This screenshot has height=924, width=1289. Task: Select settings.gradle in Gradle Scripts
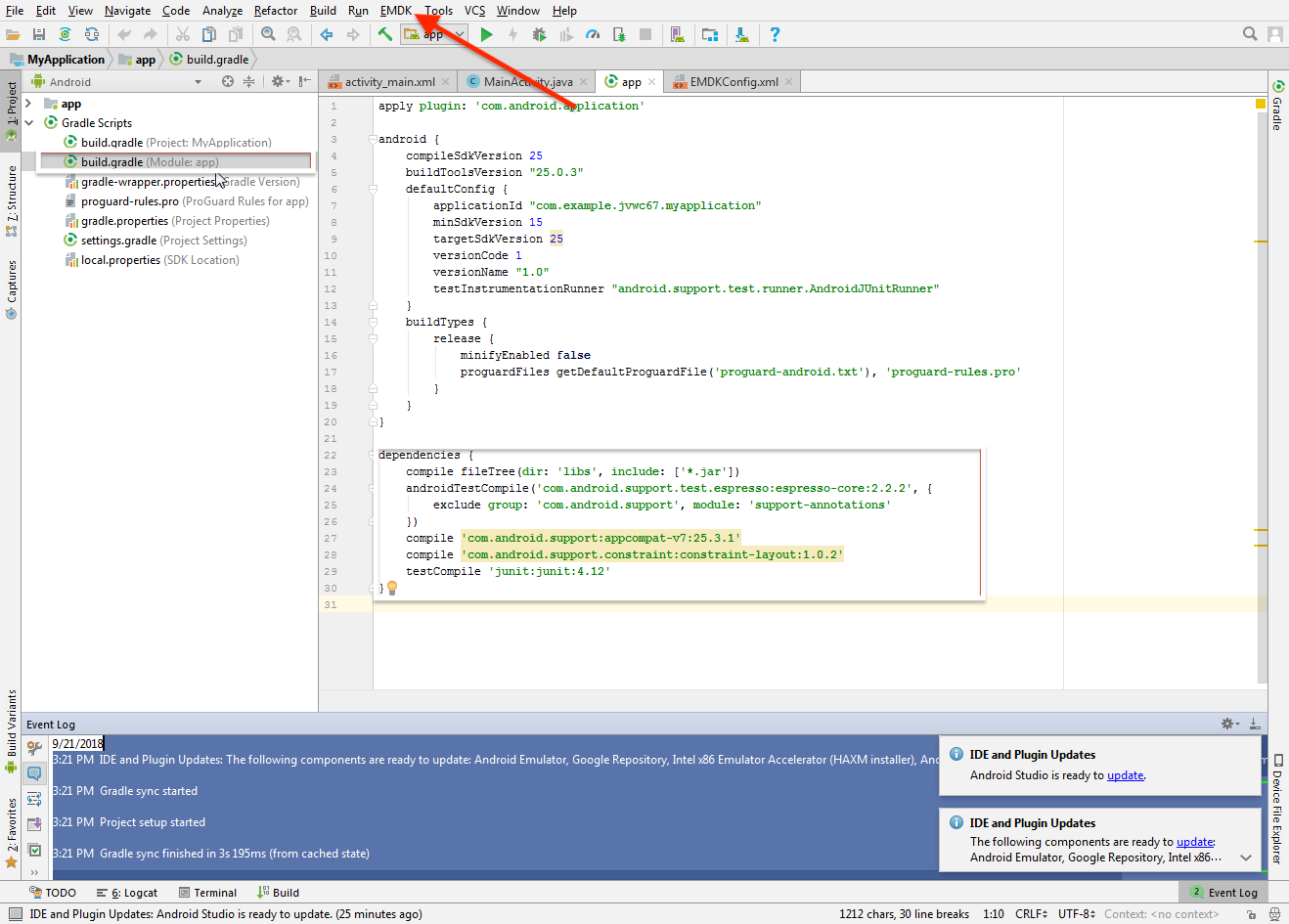[118, 241]
